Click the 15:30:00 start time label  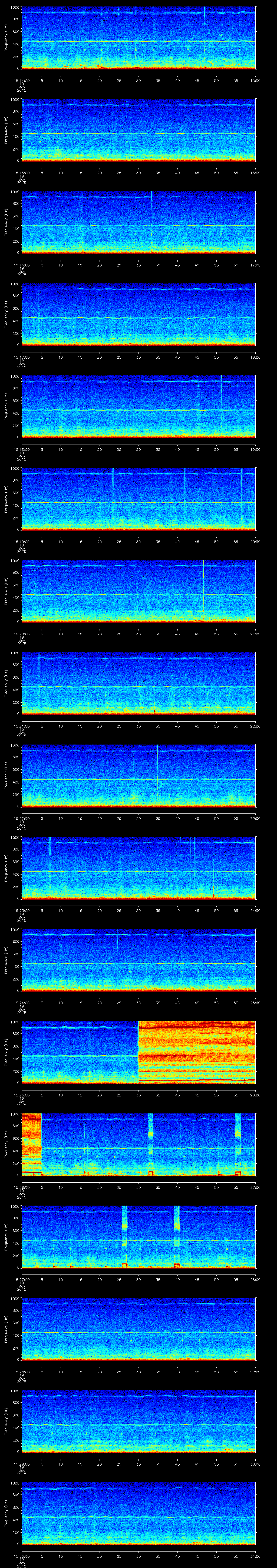pyautogui.click(x=21, y=1556)
